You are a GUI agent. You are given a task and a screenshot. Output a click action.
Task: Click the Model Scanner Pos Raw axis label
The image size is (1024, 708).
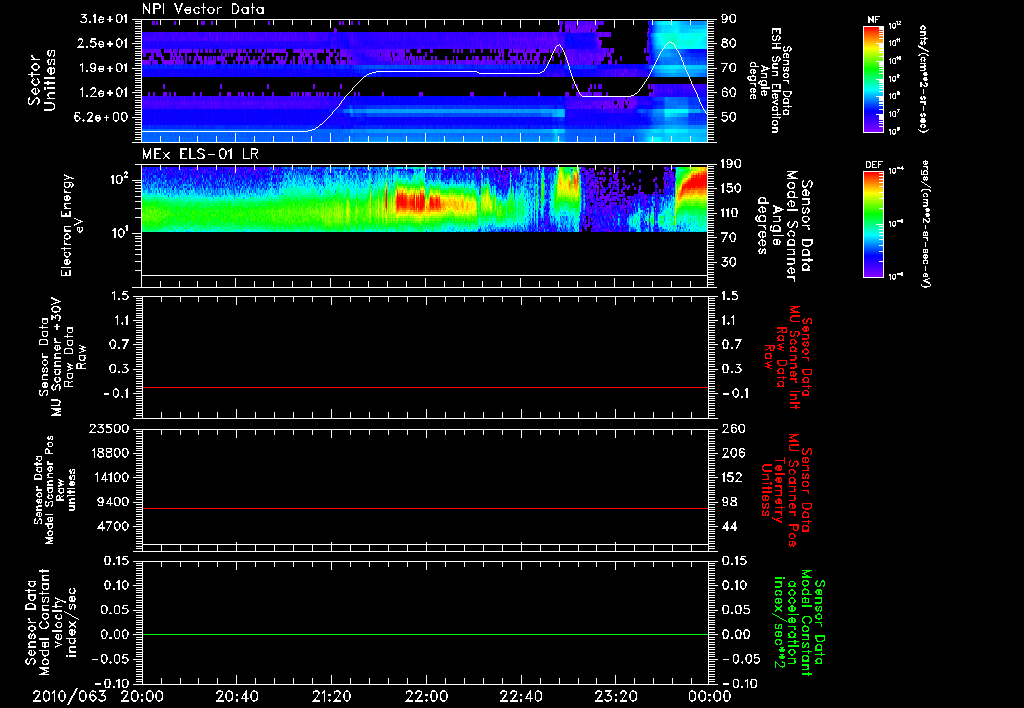click(54, 490)
